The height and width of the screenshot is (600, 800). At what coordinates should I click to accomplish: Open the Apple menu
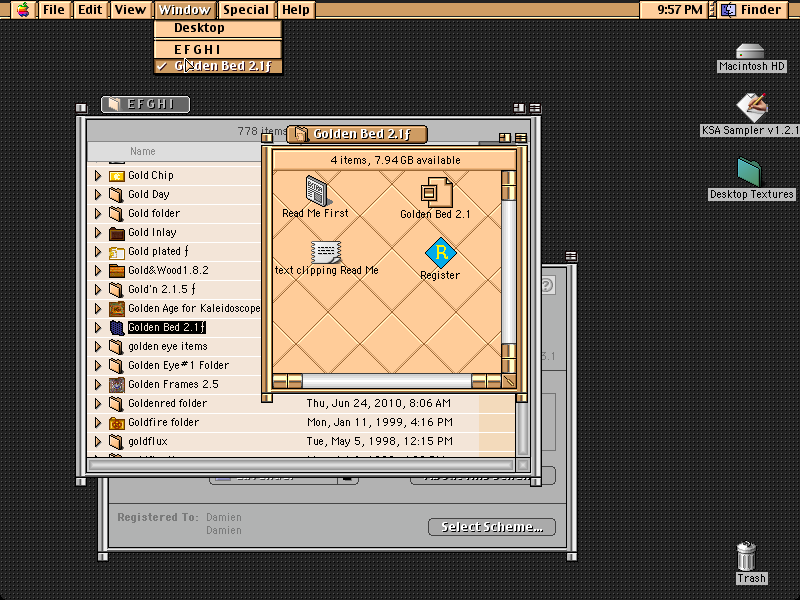click(x=23, y=10)
